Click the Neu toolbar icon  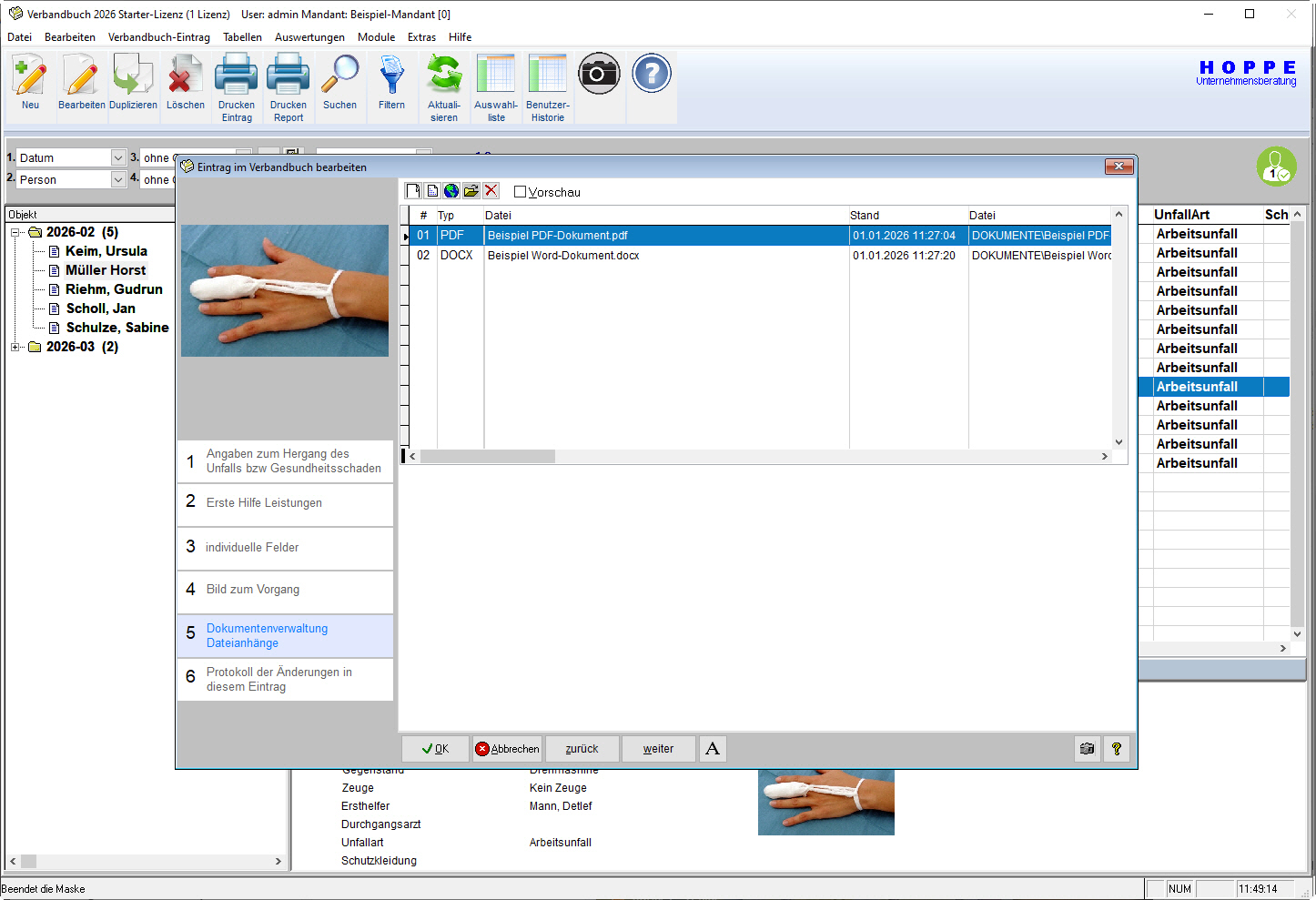[x=30, y=82]
